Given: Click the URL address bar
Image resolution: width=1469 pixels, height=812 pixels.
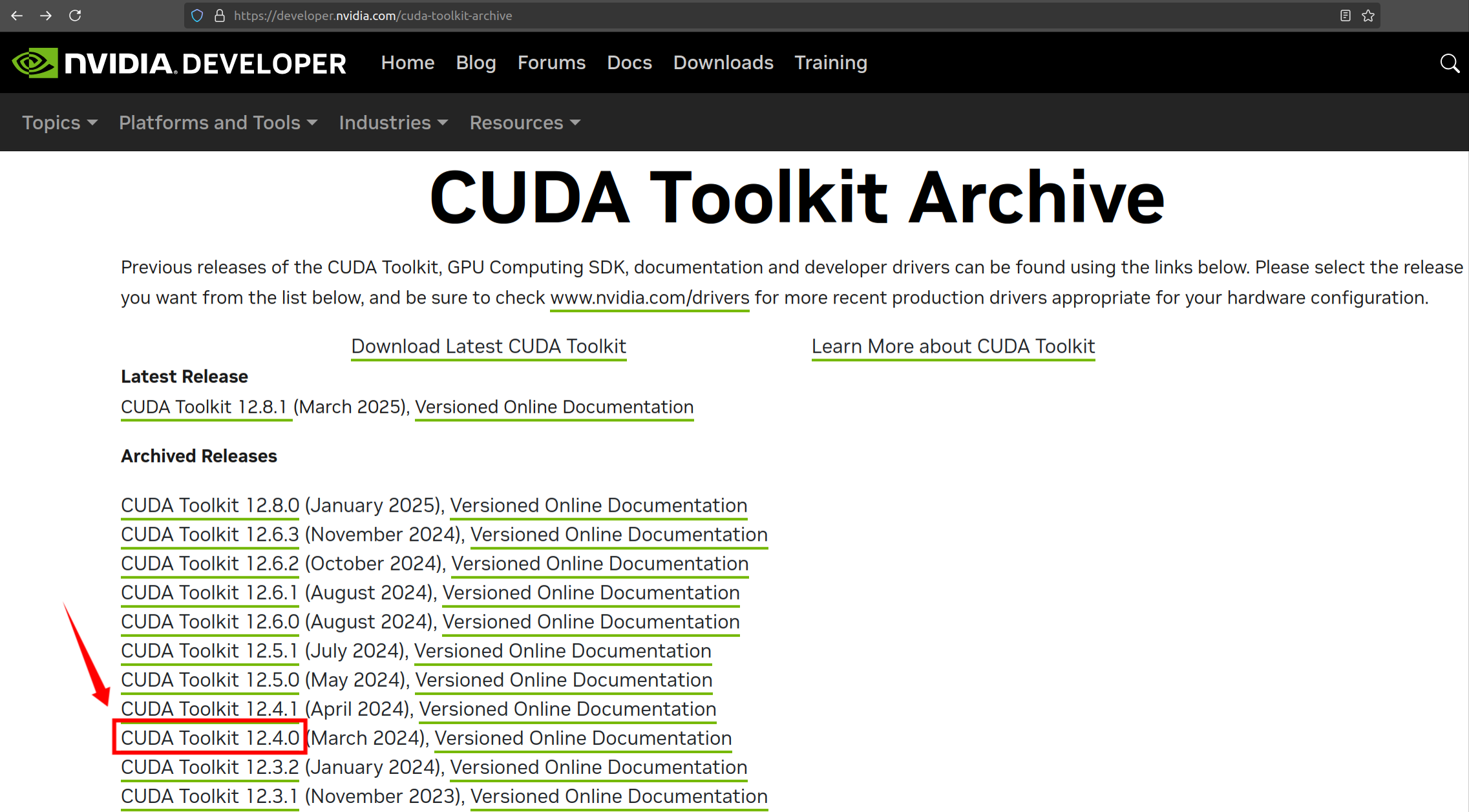Looking at the screenshot, I should [782, 16].
